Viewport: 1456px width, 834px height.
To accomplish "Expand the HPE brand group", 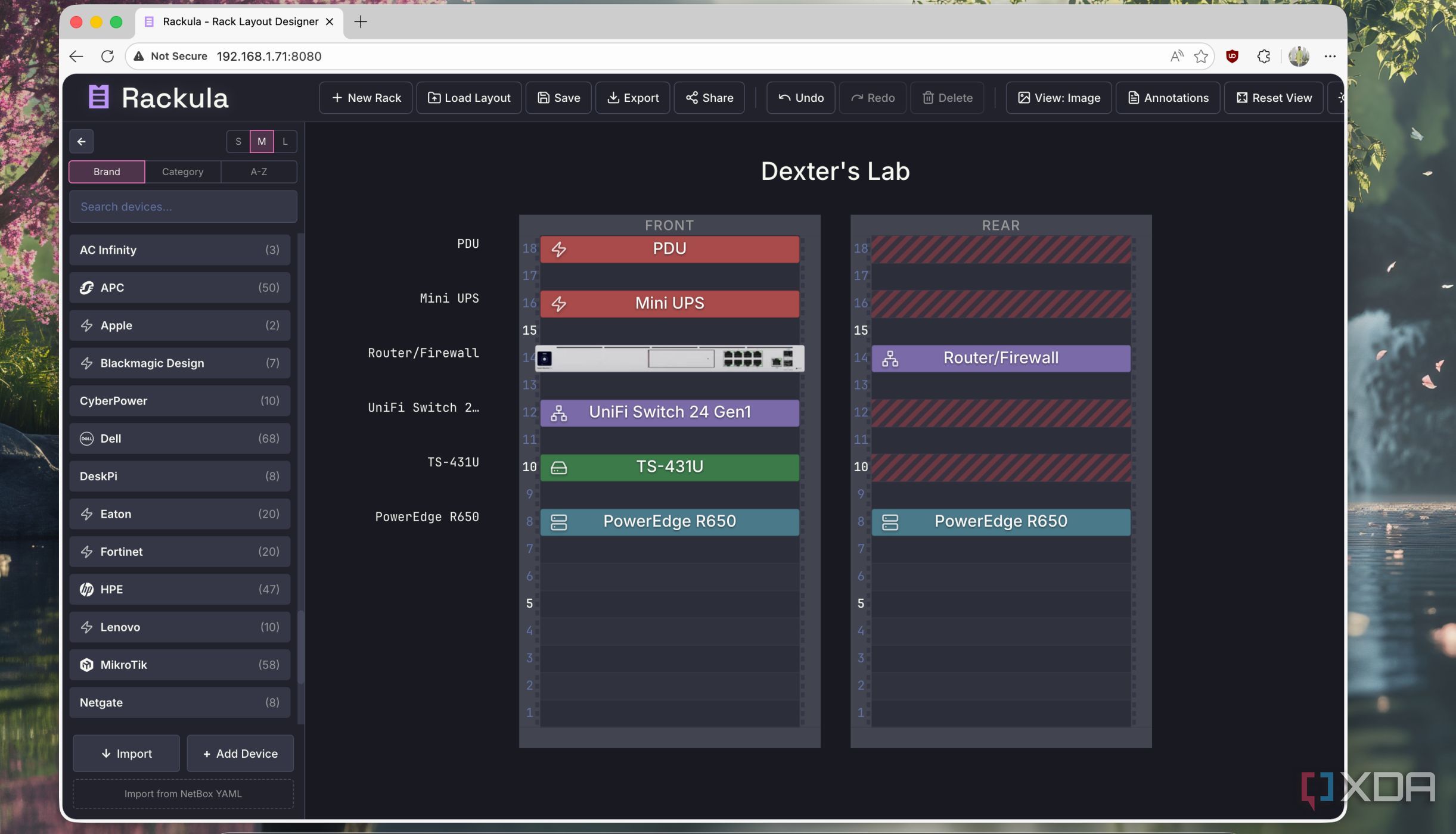I will coord(179,589).
